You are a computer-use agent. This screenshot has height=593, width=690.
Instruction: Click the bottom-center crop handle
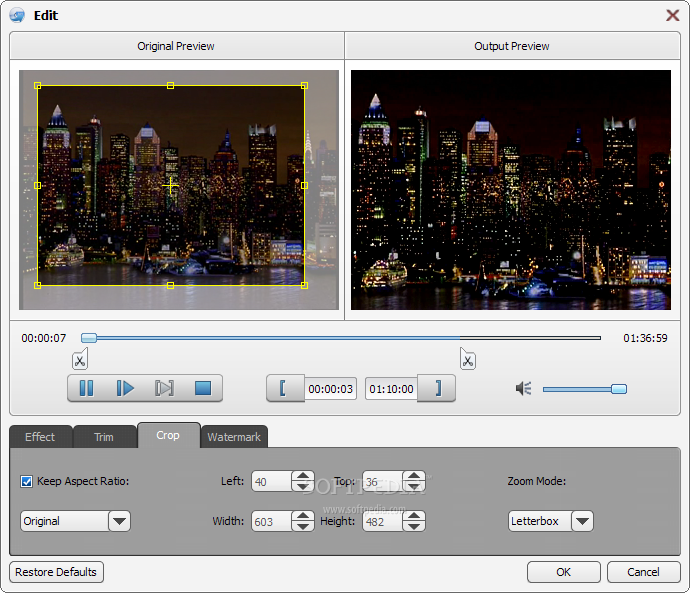click(x=171, y=286)
